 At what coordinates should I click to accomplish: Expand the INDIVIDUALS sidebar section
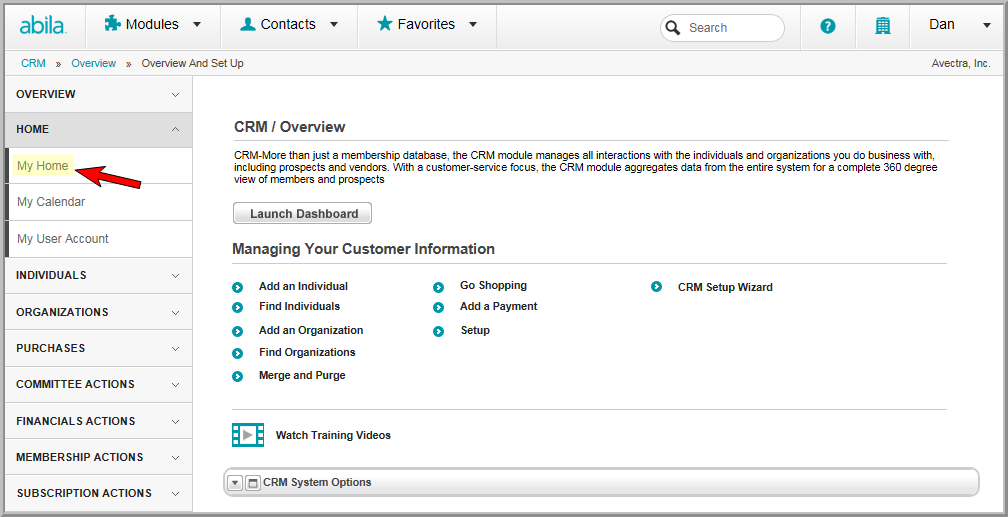pos(98,275)
